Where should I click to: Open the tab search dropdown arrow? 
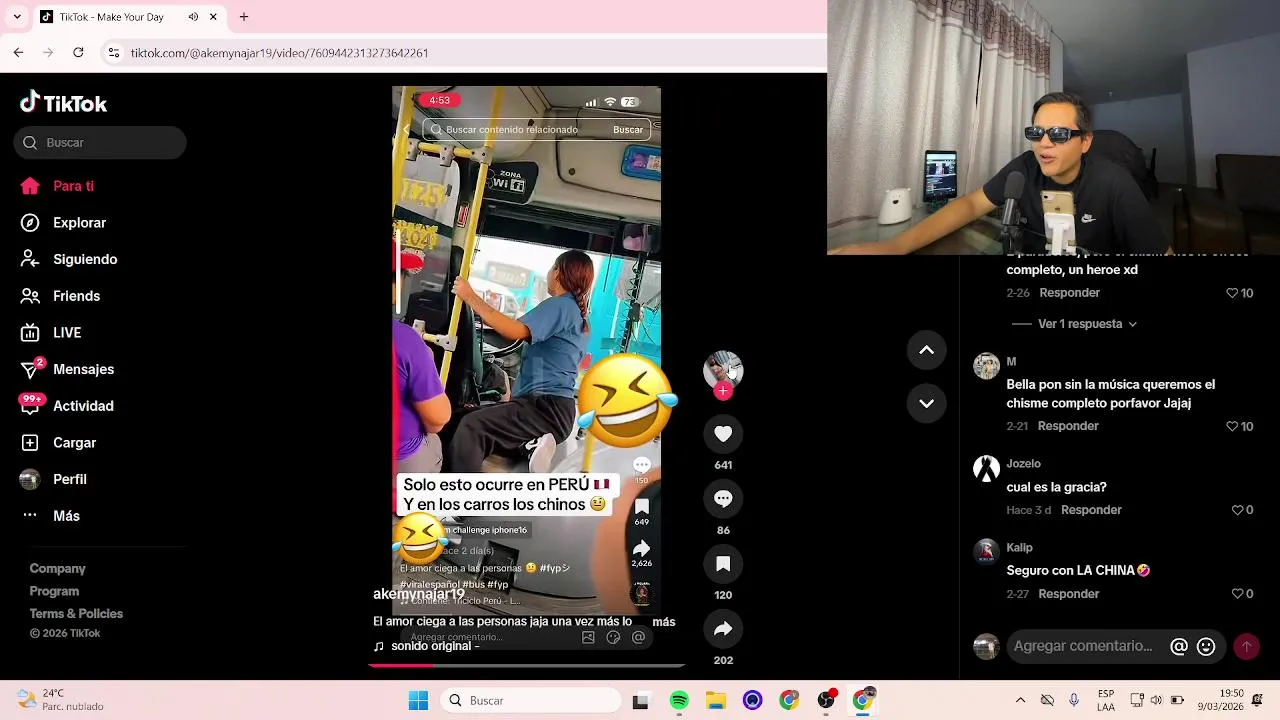(17, 17)
